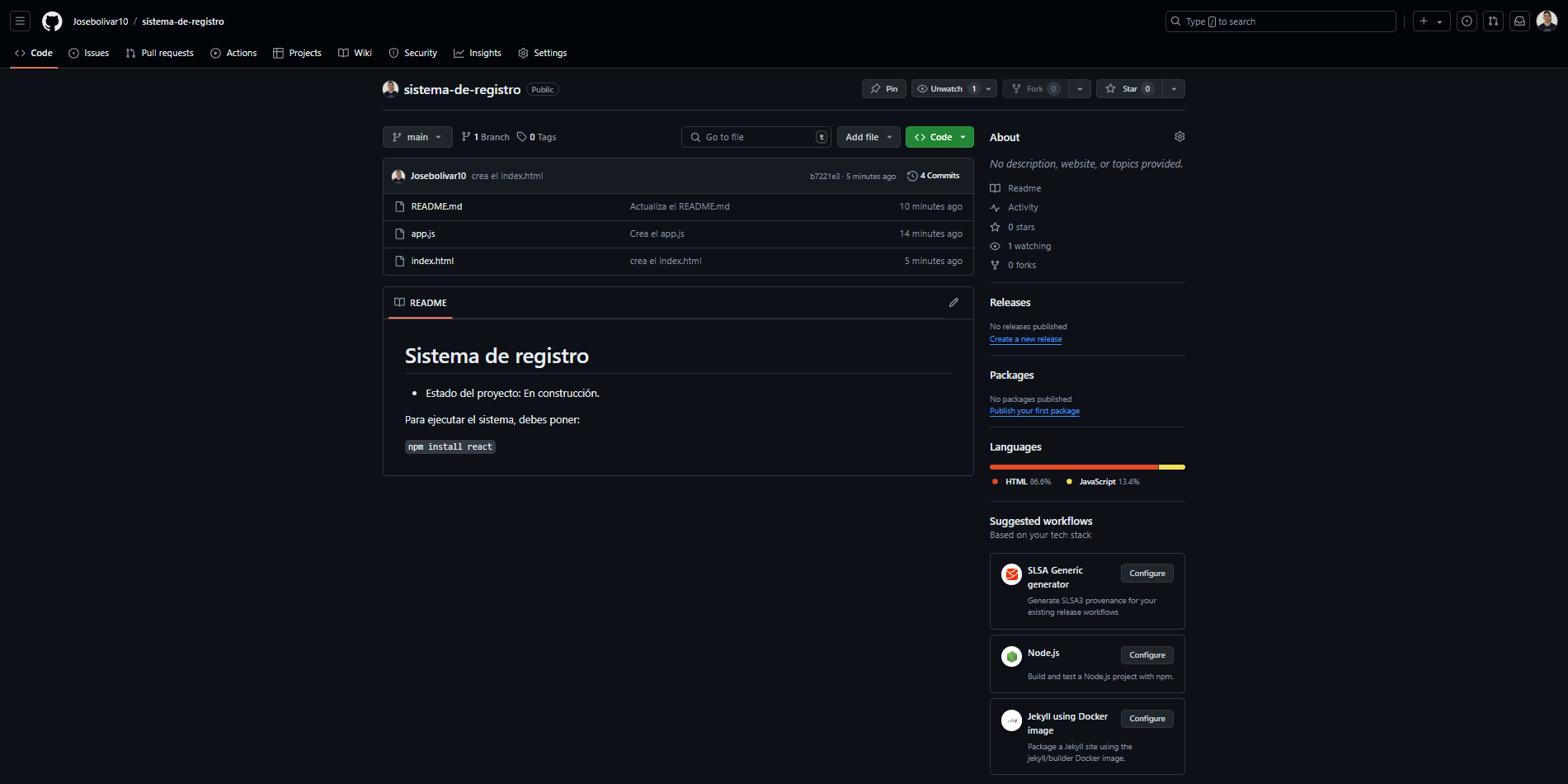1568x784 pixels.
Task: Click the Unwatch button
Action: (x=946, y=88)
